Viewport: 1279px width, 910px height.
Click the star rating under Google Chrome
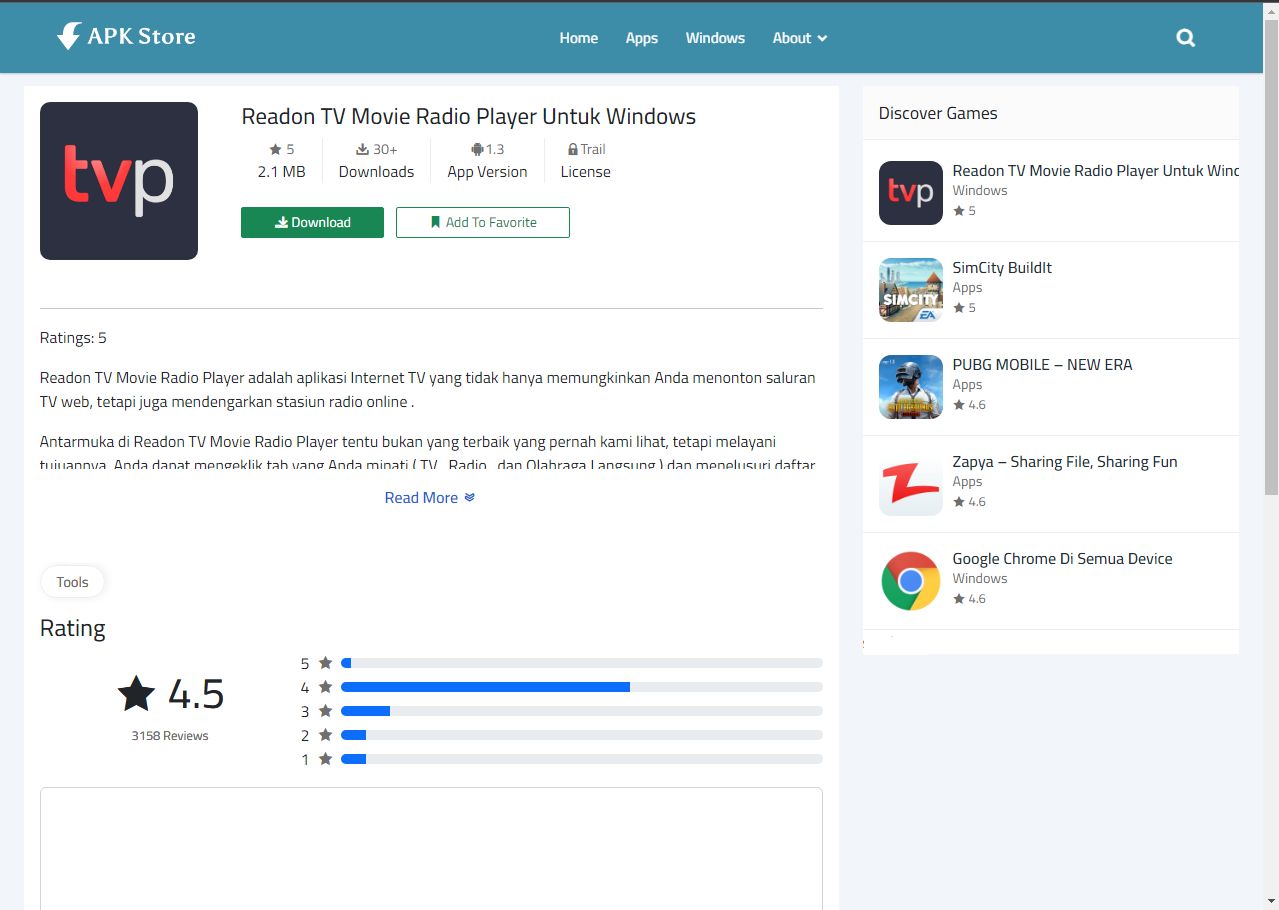[969, 599]
